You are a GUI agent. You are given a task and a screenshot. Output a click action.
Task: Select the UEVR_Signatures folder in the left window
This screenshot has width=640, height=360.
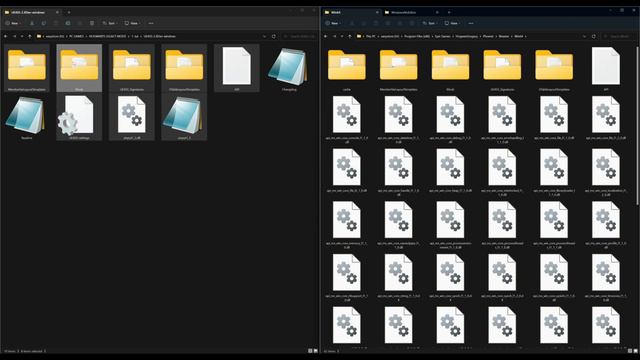tap(132, 69)
